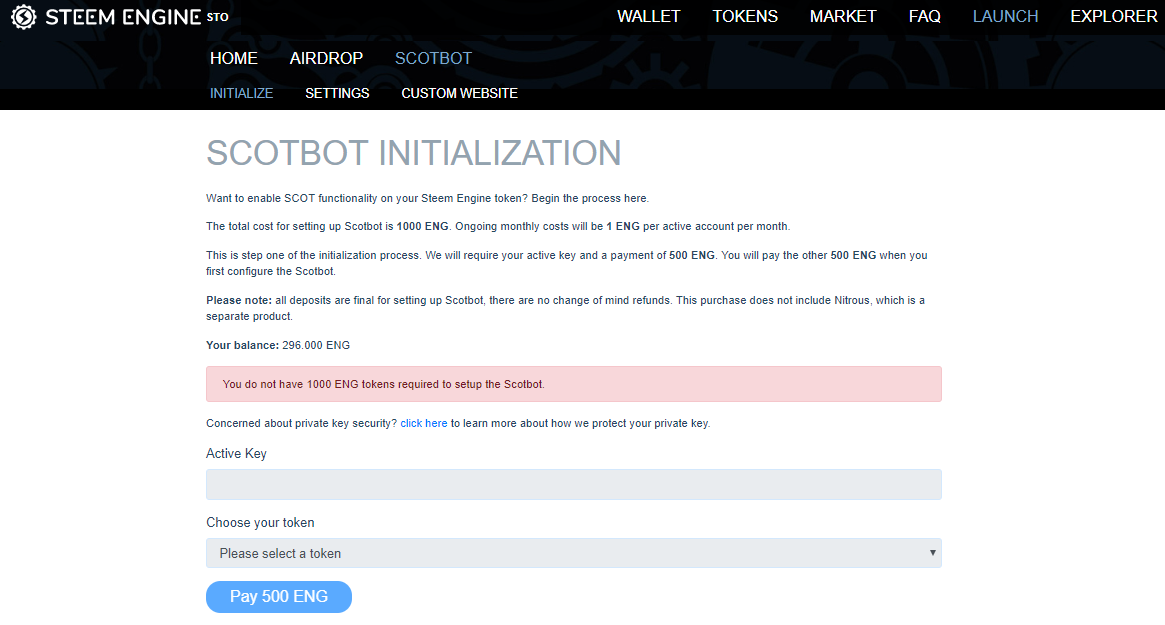The height and width of the screenshot is (625, 1165).
Task: Expand the 'Please select a token' dropdown
Action: pos(573,553)
